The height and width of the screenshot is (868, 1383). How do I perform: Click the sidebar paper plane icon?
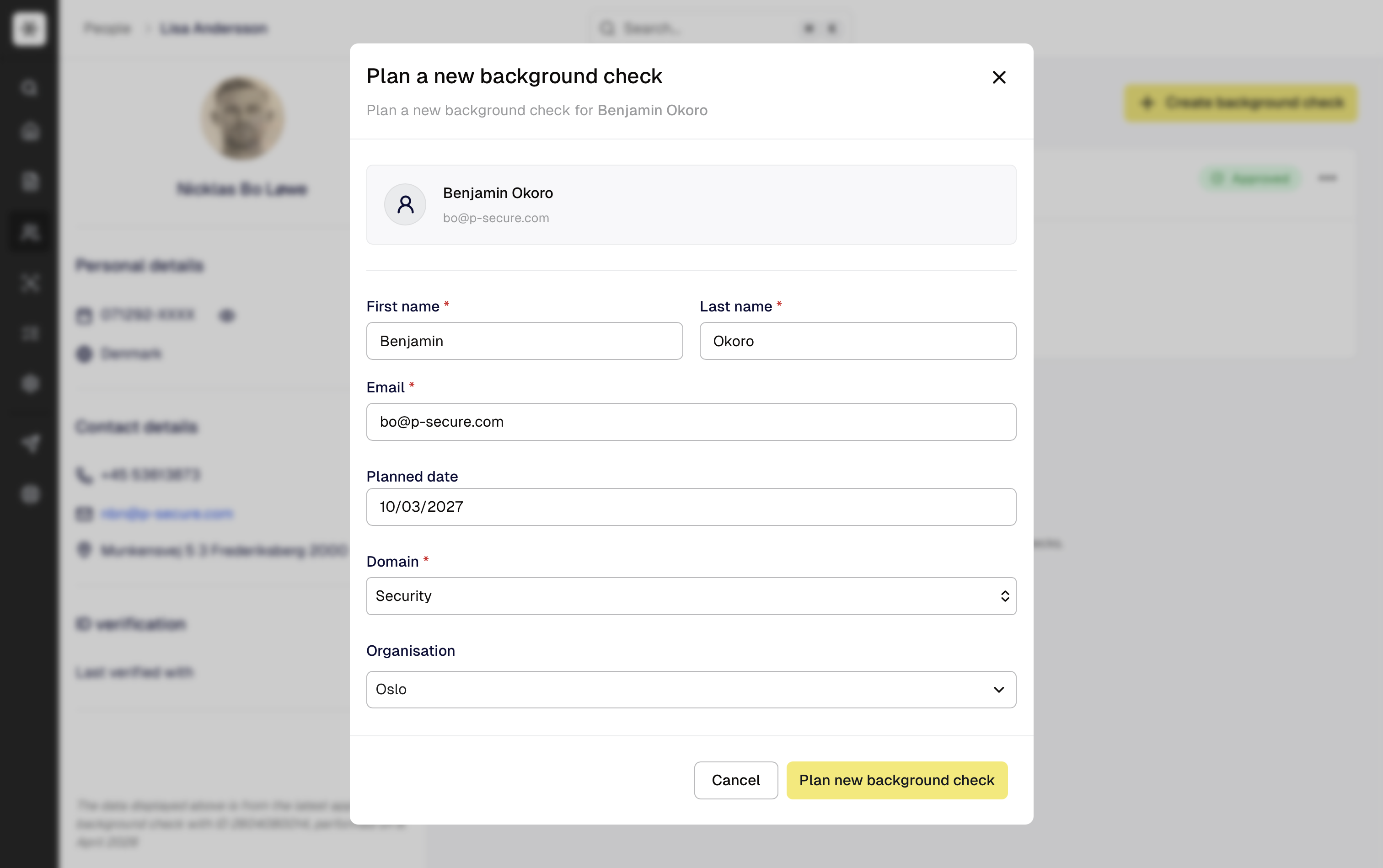click(x=30, y=443)
